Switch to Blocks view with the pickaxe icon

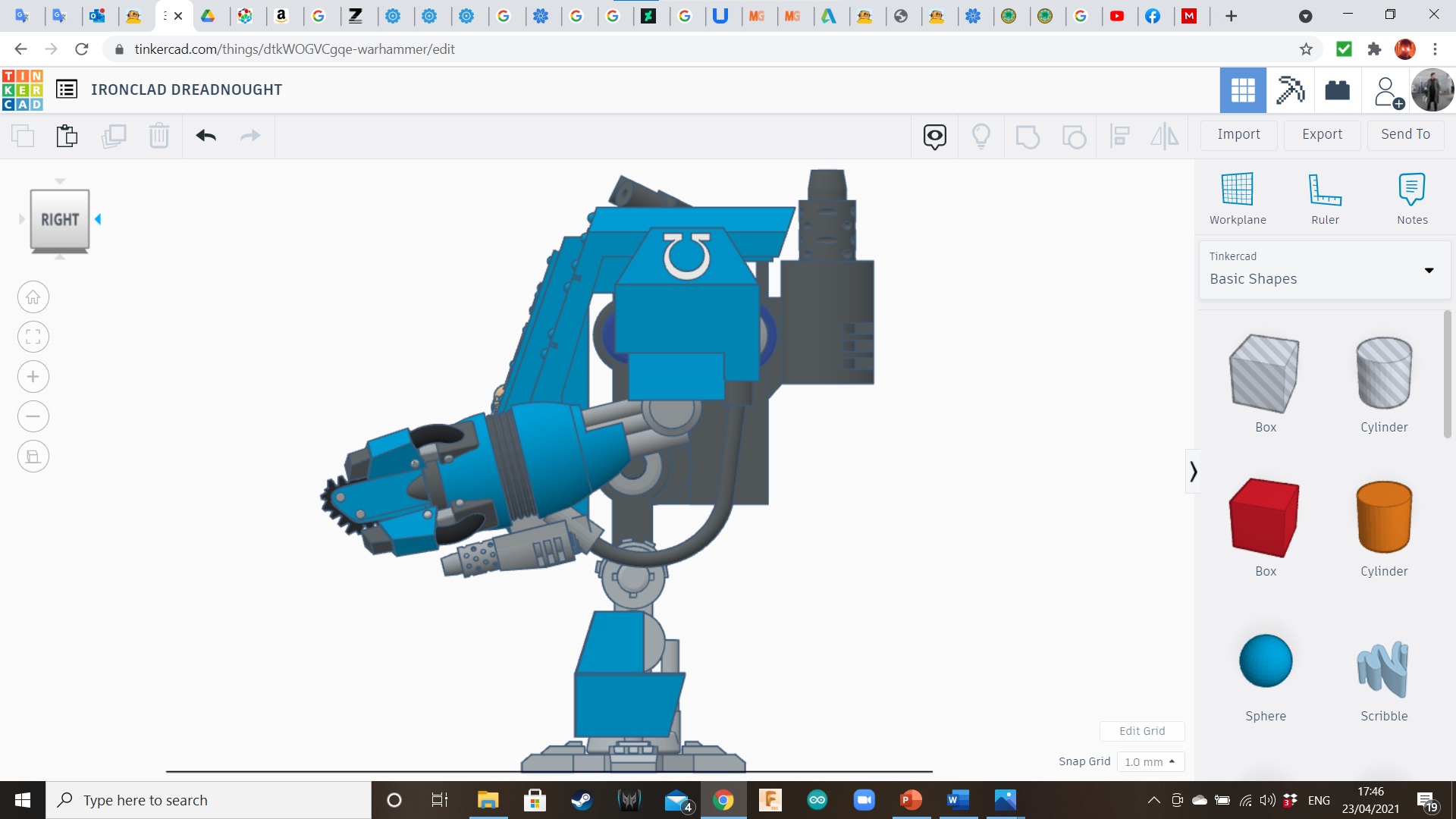click(1290, 90)
